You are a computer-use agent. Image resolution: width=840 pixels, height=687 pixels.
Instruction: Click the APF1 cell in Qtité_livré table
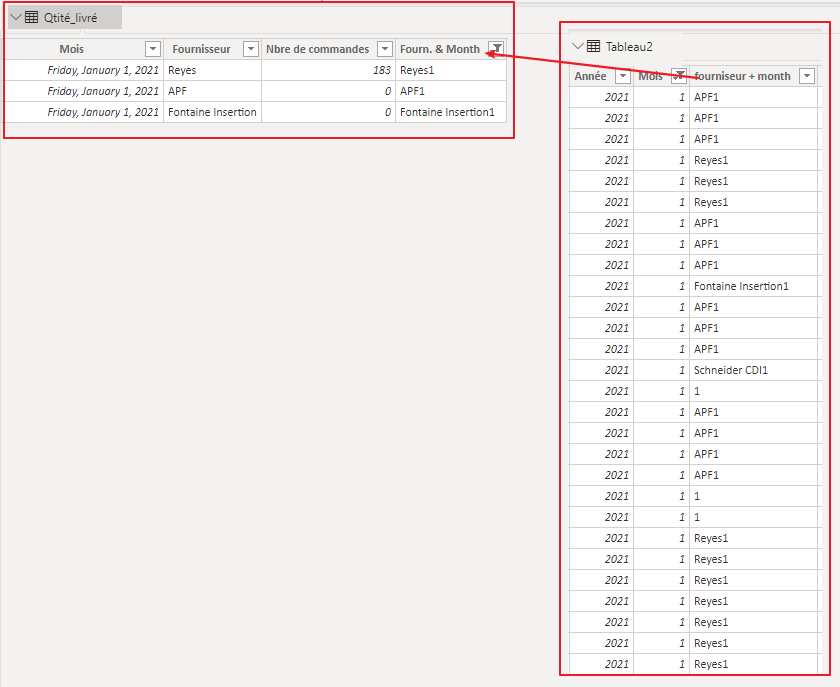pyautogui.click(x=451, y=91)
